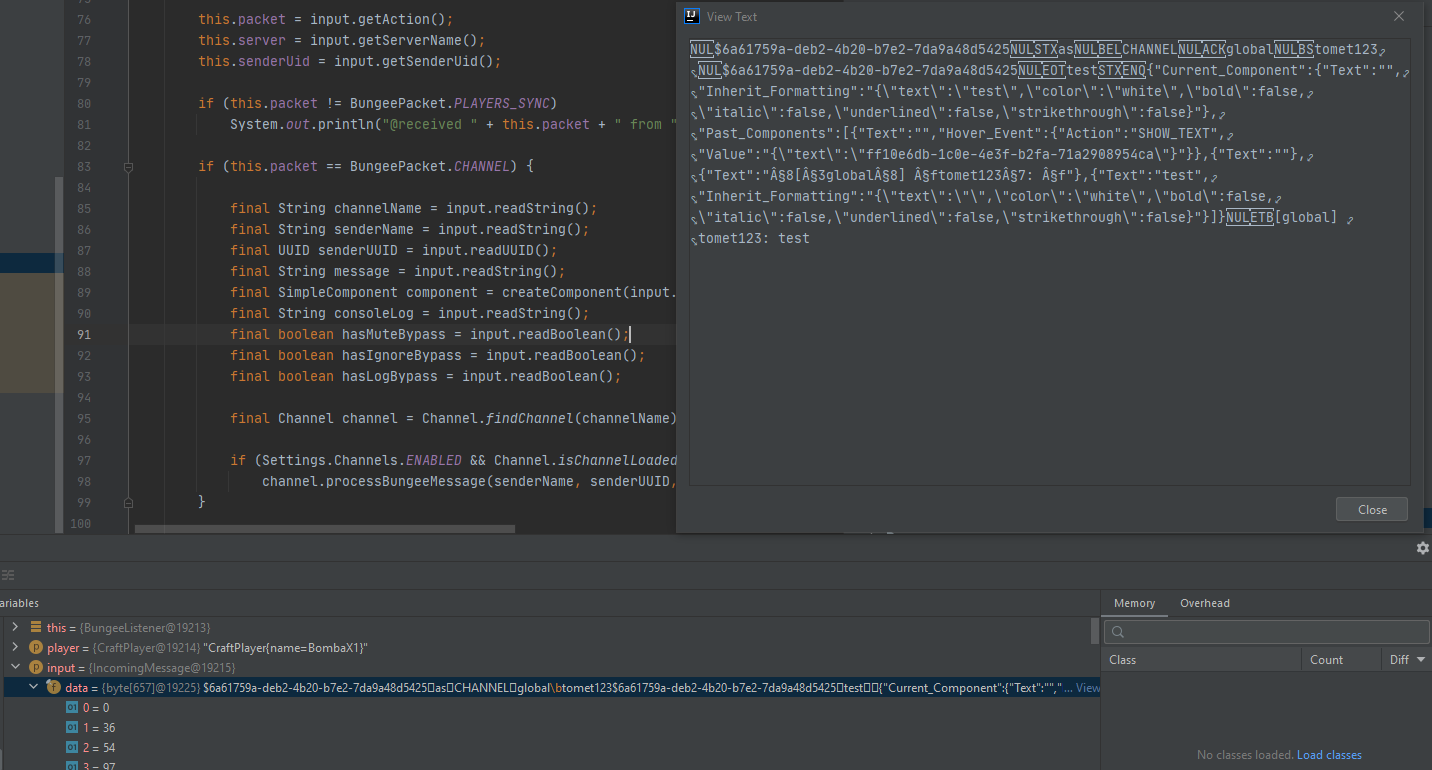Click the magnifier icon in Memory search field
This screenshot has width=1432, height=770.
pyautogui.click(x=1117, y=631)
